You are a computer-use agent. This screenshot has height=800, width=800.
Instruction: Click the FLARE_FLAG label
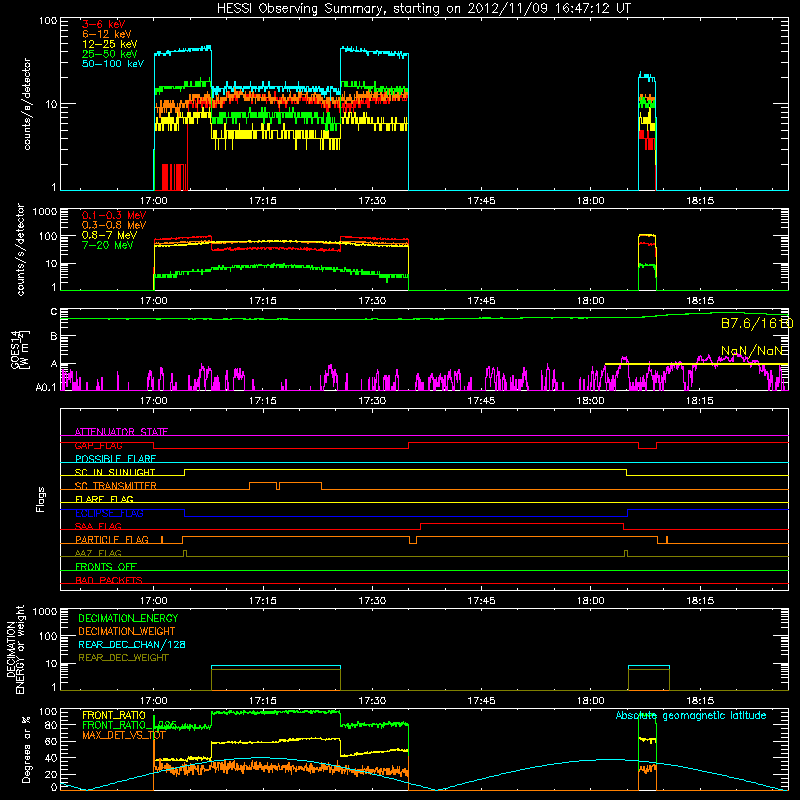coord(104,499)
